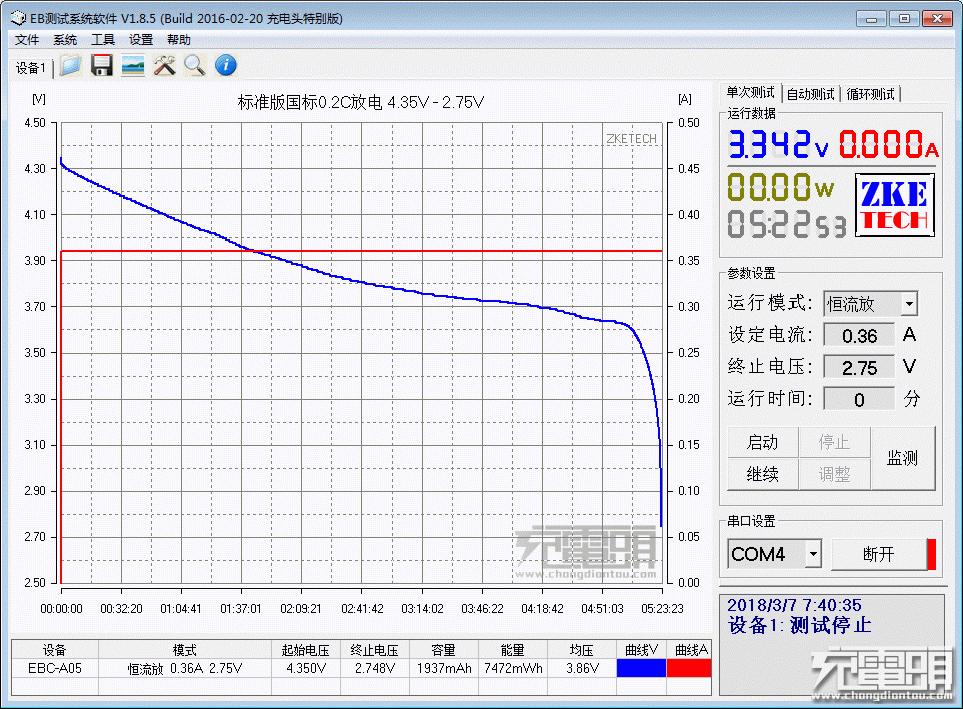Click the 监测 monitor button
This screenshot has height=709, width=963.
[x=902, y=458]
